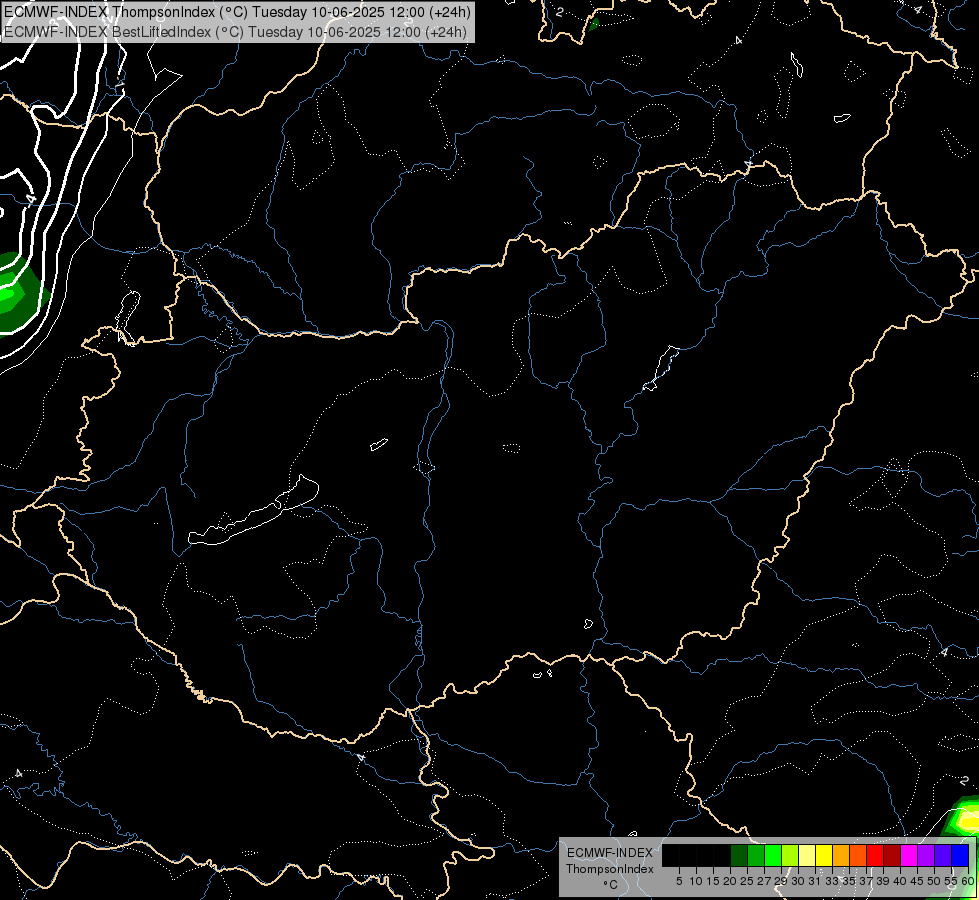Click the legend's ECMWF-INDEX label
Viewport: 979px width, 900px height.
pyautogui.click(x=610, y=853)
